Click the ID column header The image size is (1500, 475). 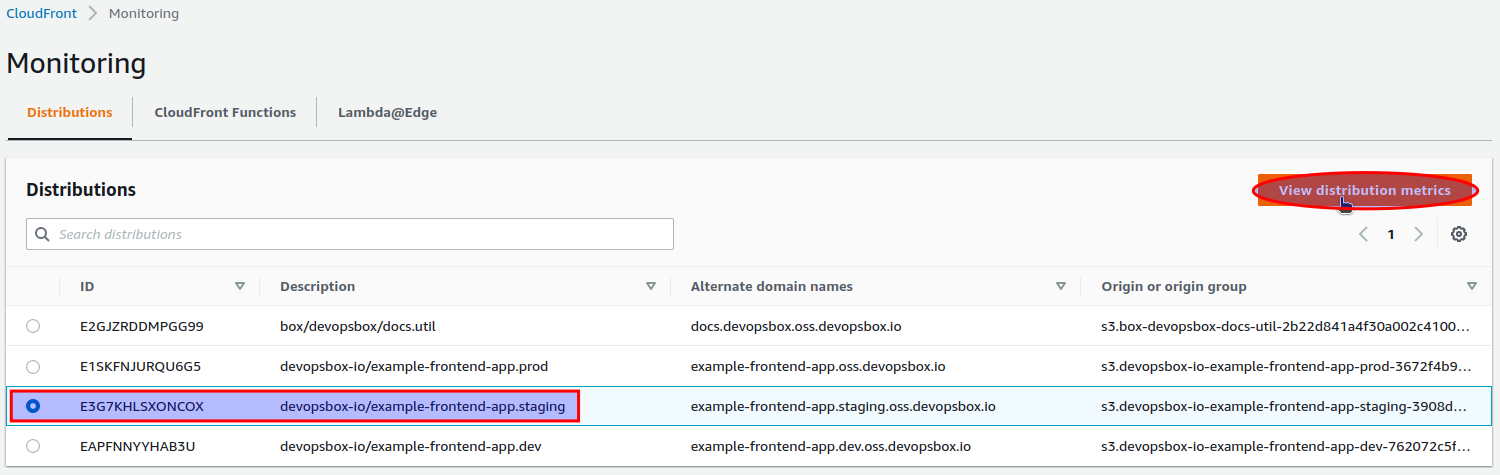pos(87,286)
